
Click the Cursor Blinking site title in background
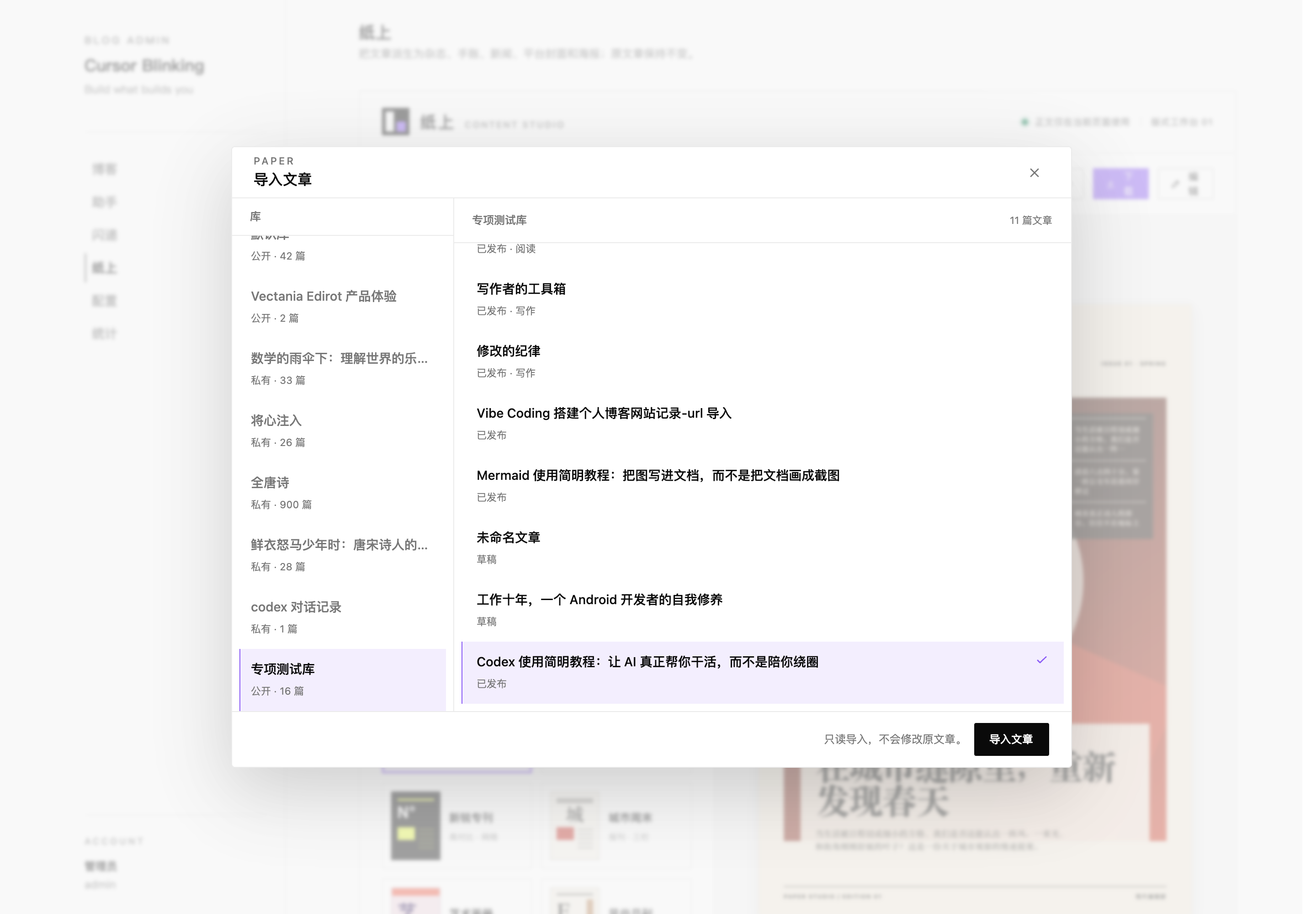tap(144, 66)
